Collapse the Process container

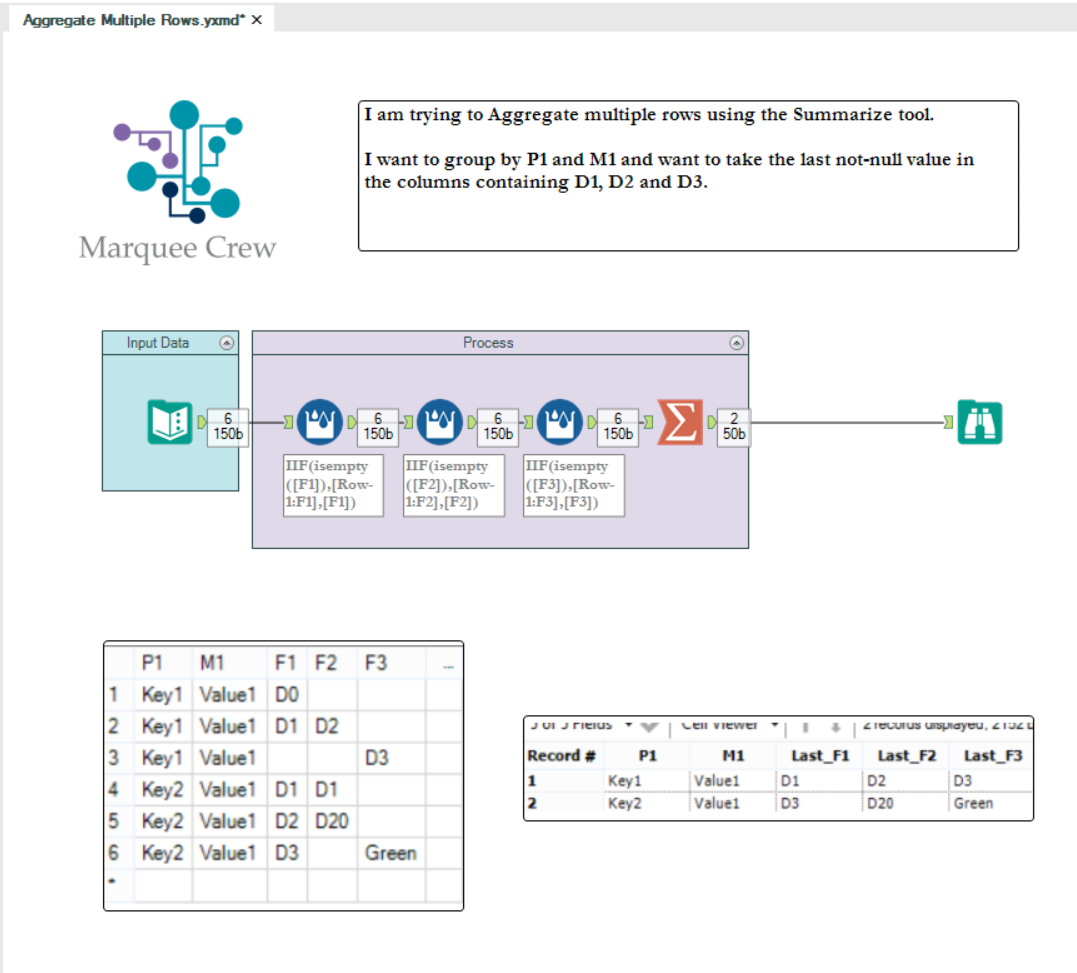pyautogui.click(x=736, y=343)
